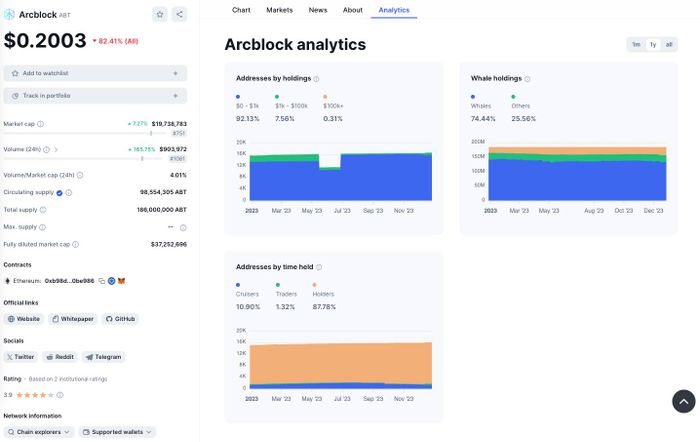Screen dimensions: 700x442
Task: Click the 82.41% (All) price change
Action: [x=116, y=41]
